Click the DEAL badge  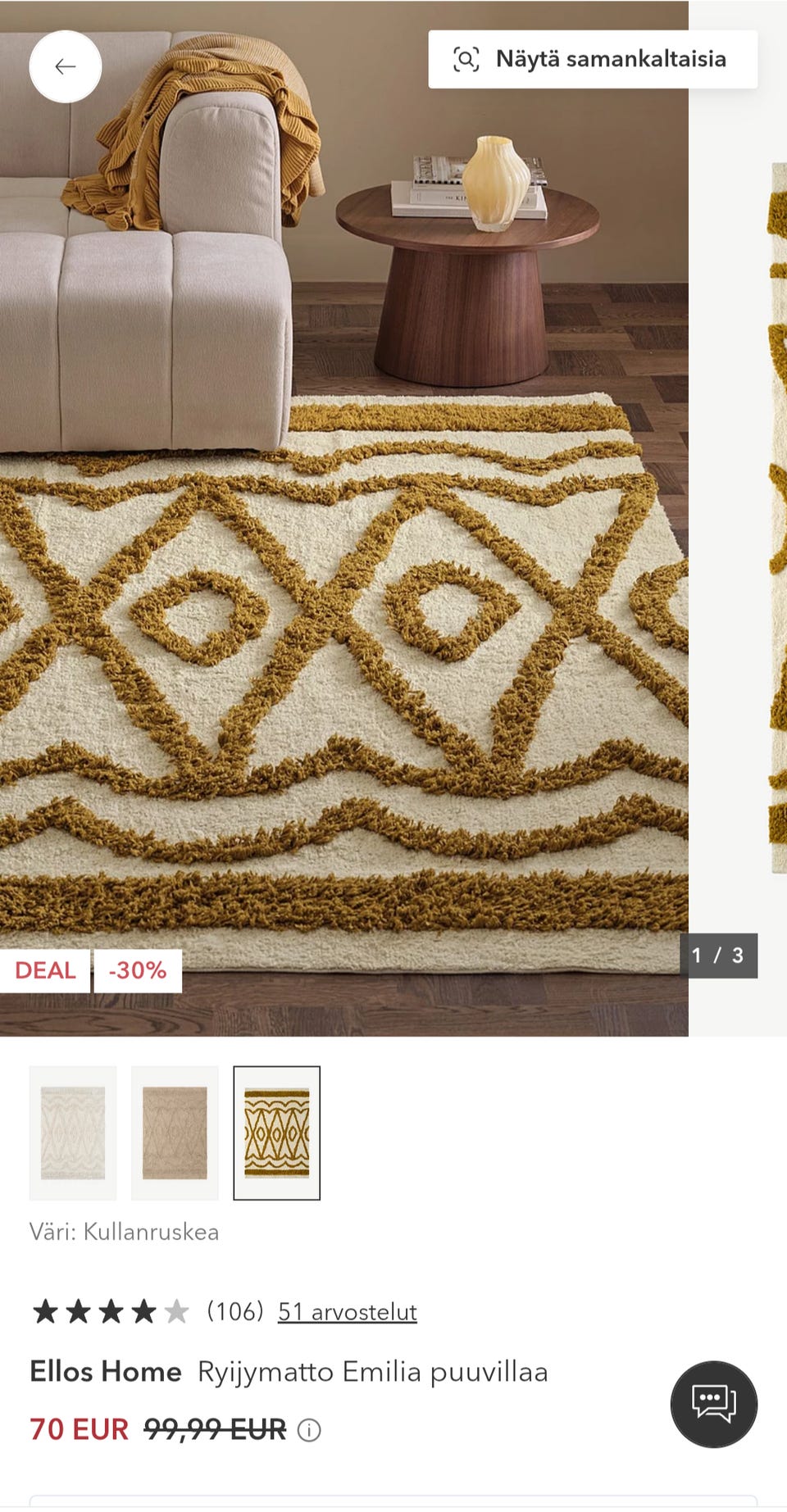coord(44,970)
